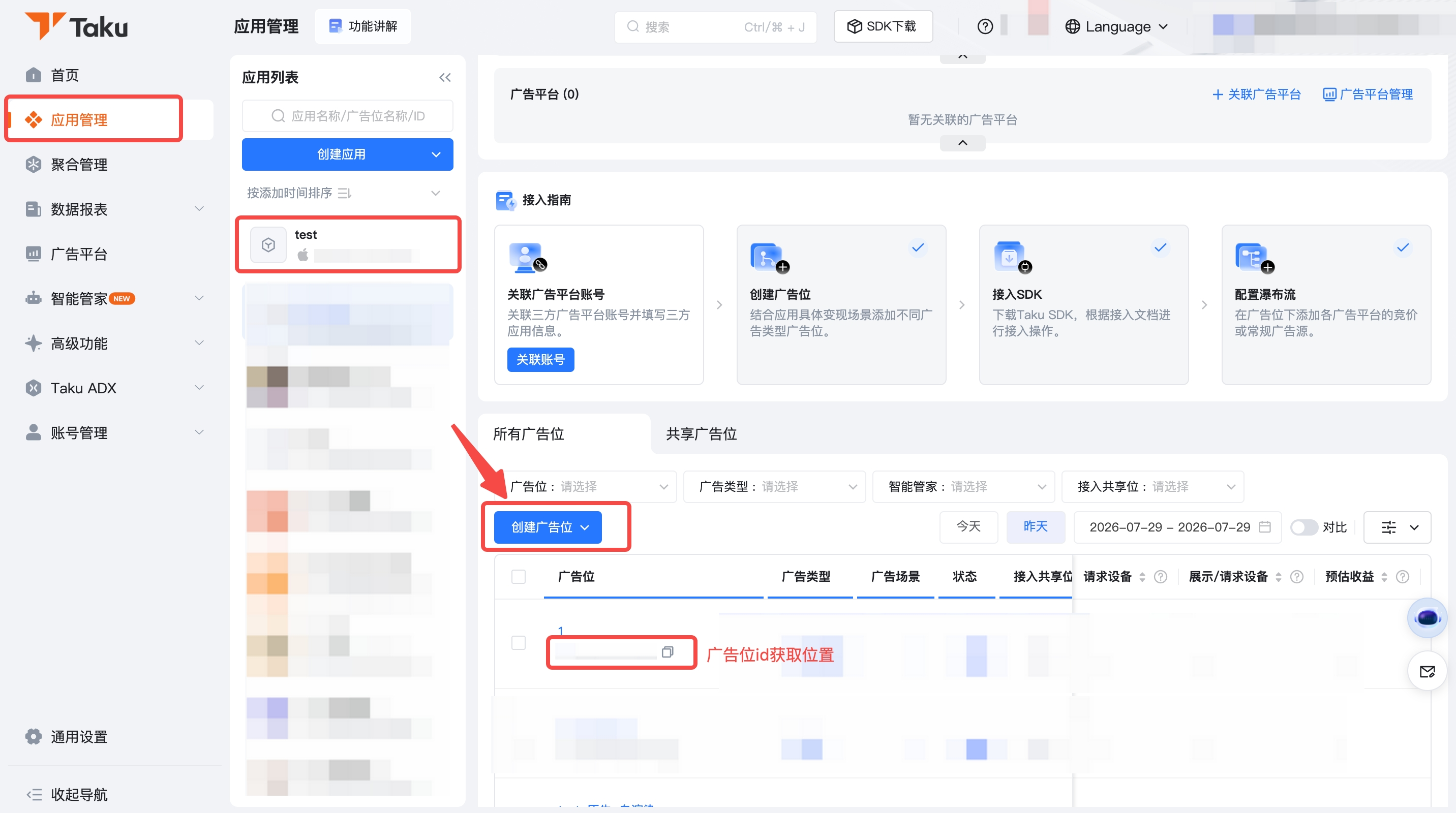
Task: Click the test app cube icon
Action: point(268,244)
